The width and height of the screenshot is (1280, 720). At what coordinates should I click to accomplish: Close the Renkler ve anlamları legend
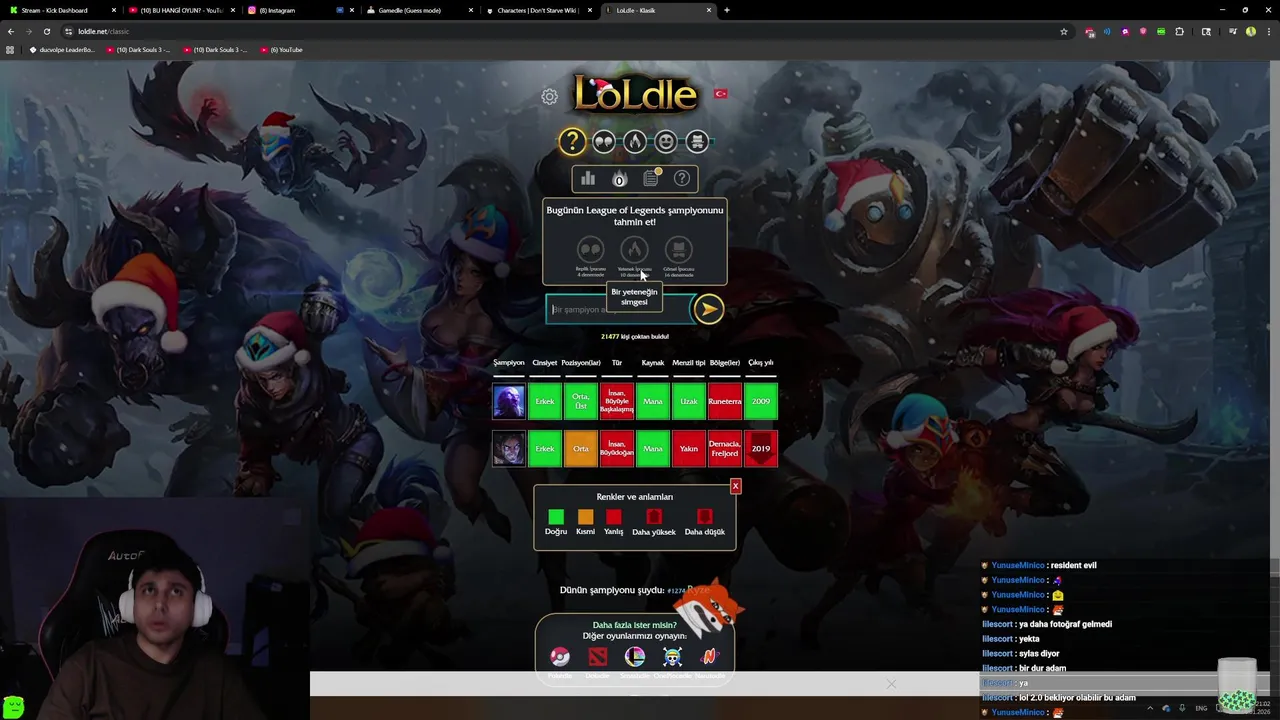point(735,486)
